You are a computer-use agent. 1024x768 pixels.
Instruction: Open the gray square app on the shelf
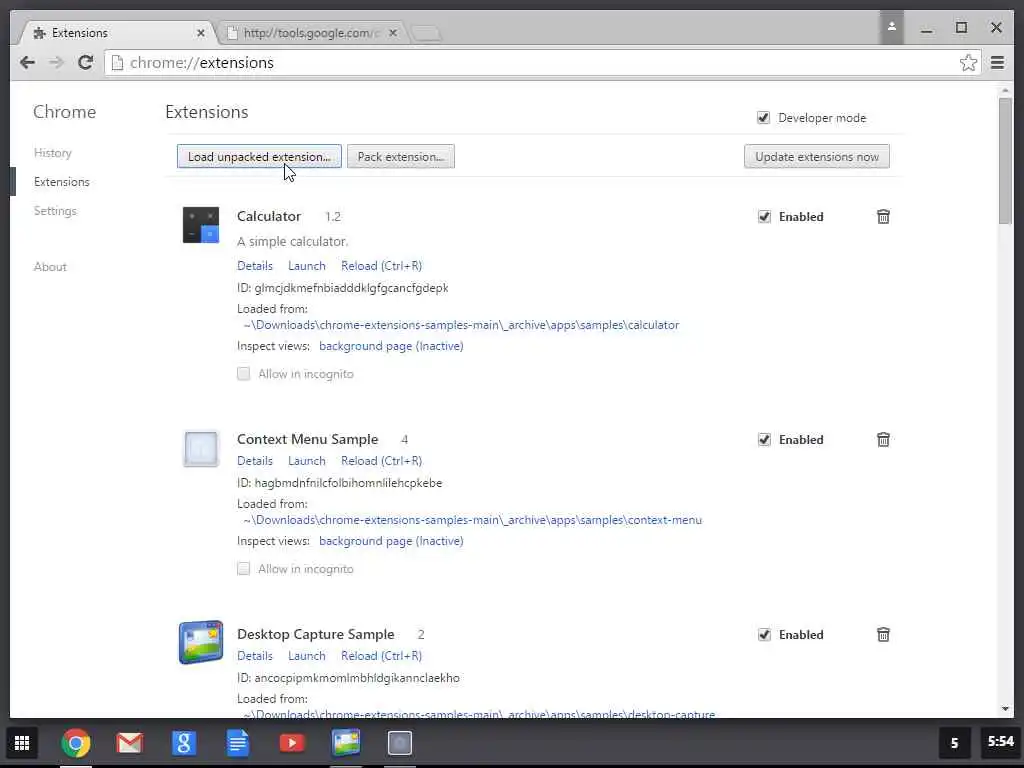pos(400,743)
